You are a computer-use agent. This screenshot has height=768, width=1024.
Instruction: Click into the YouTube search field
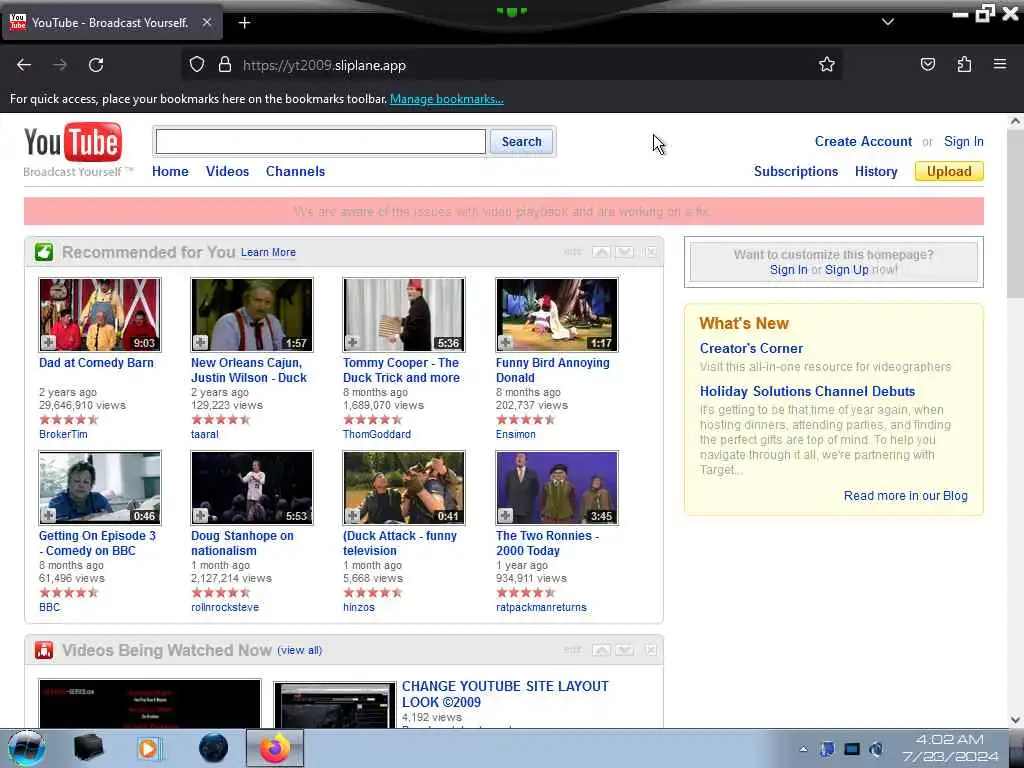(x=320, y=141)
